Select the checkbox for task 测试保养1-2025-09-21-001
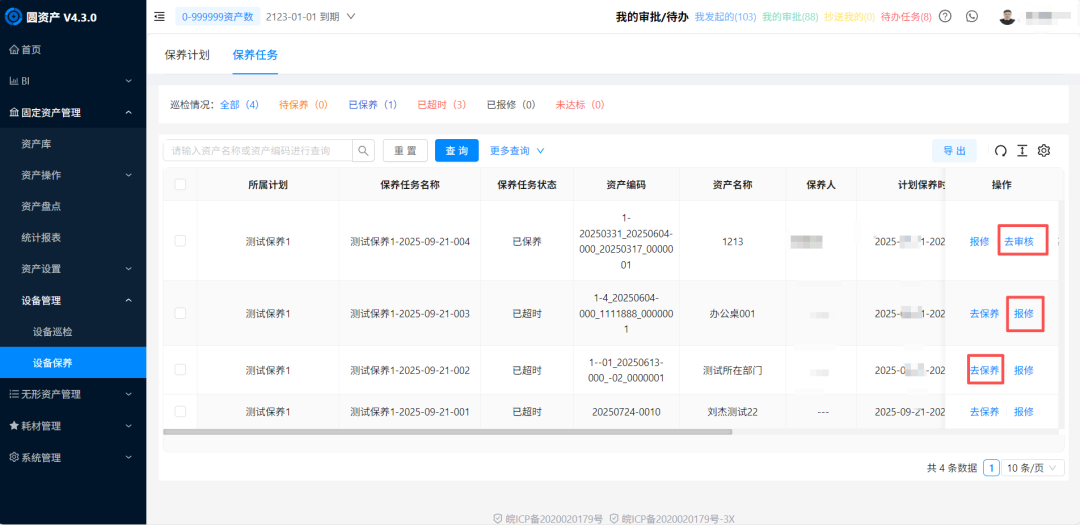 pyautogui.click(x=180, y=411)
